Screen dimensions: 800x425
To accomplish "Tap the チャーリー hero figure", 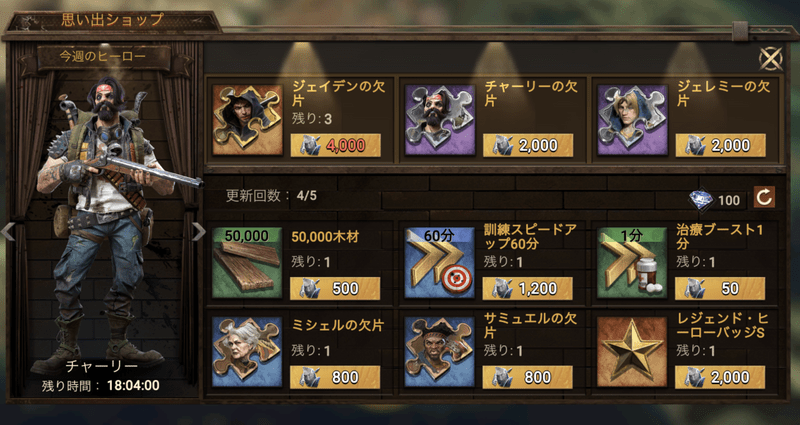I will pyautogui.click(x=112, y=224).
